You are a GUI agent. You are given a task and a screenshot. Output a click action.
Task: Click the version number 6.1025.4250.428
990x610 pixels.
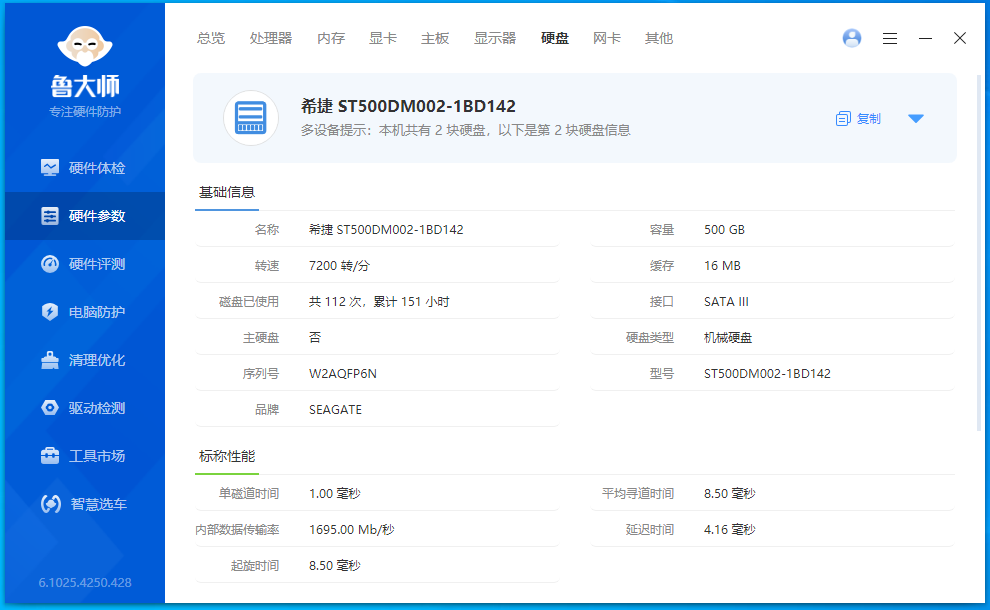point(85,583)
